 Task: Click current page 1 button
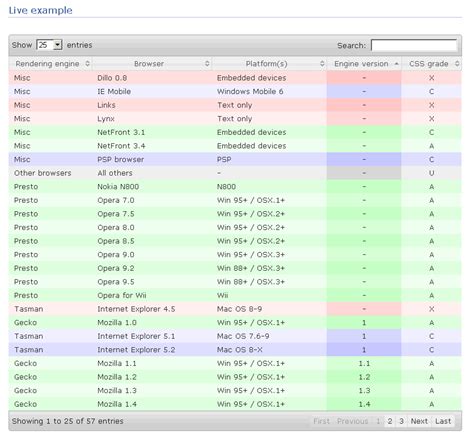click(378, 421)
